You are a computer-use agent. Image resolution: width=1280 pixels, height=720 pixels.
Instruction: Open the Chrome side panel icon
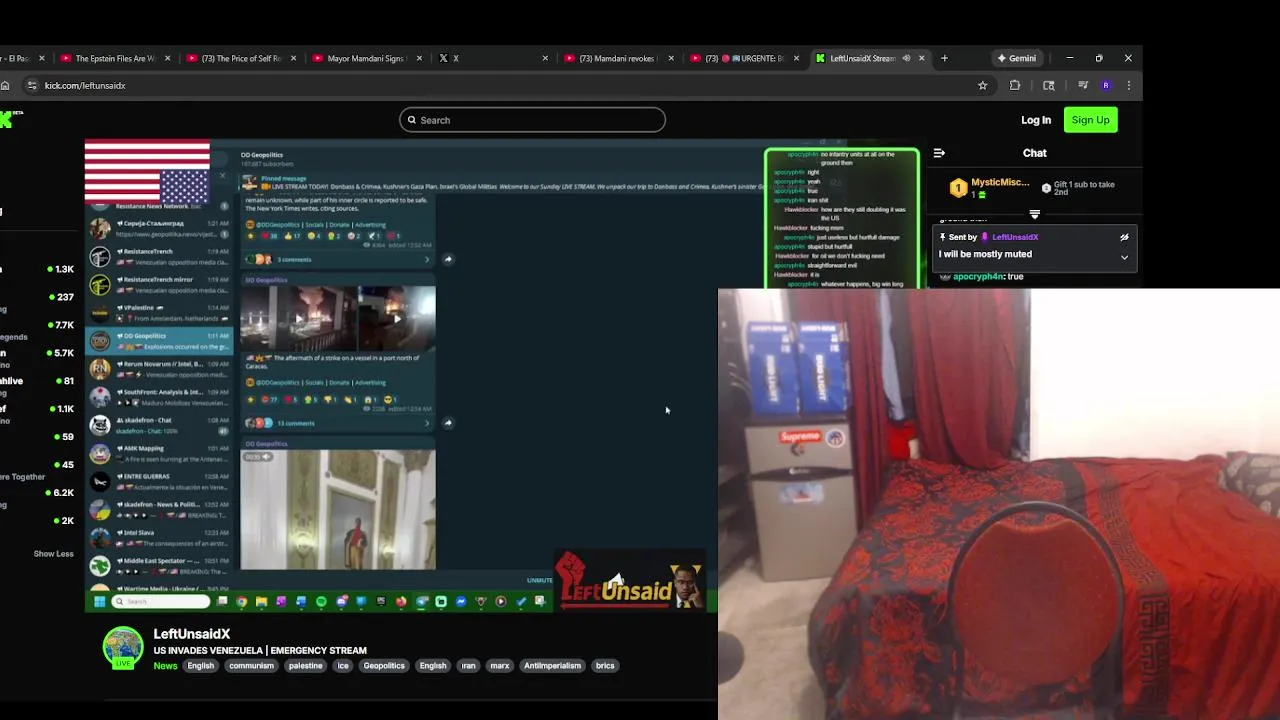click(x=1048, y=86)
